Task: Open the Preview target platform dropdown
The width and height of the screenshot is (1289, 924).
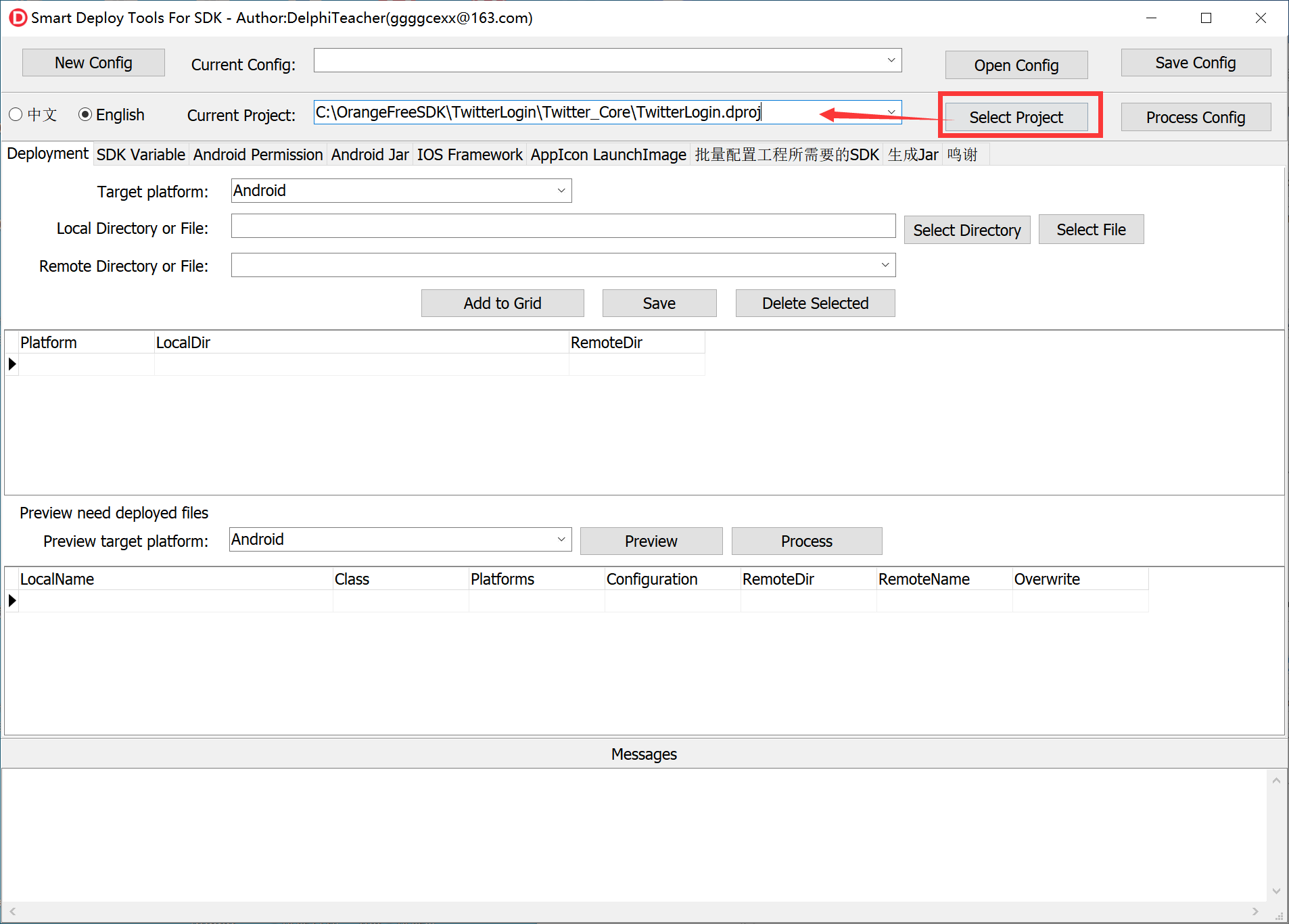Action: [x=561, y=539]
